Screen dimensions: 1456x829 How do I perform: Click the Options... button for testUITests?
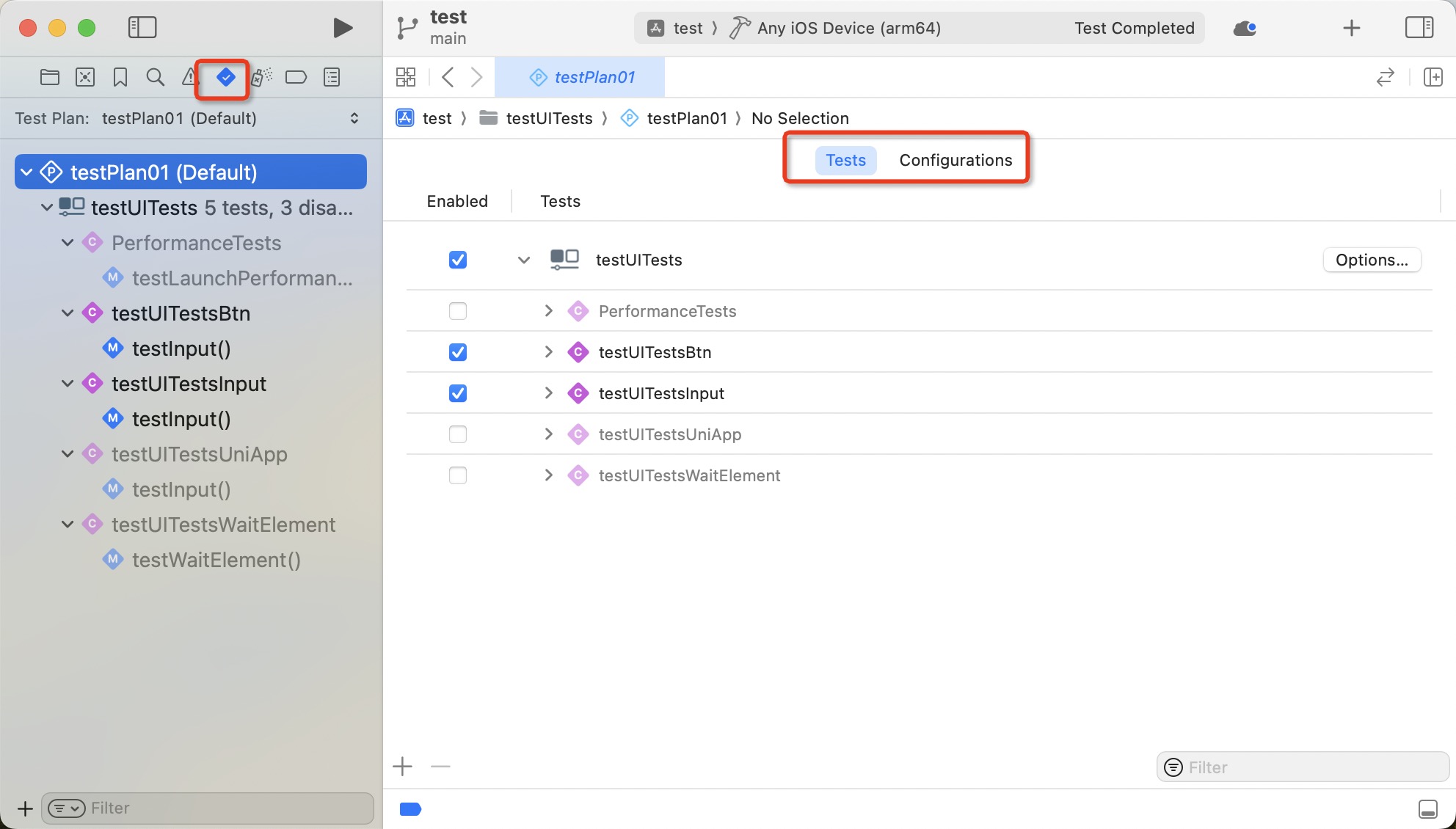coord(1372,260)
